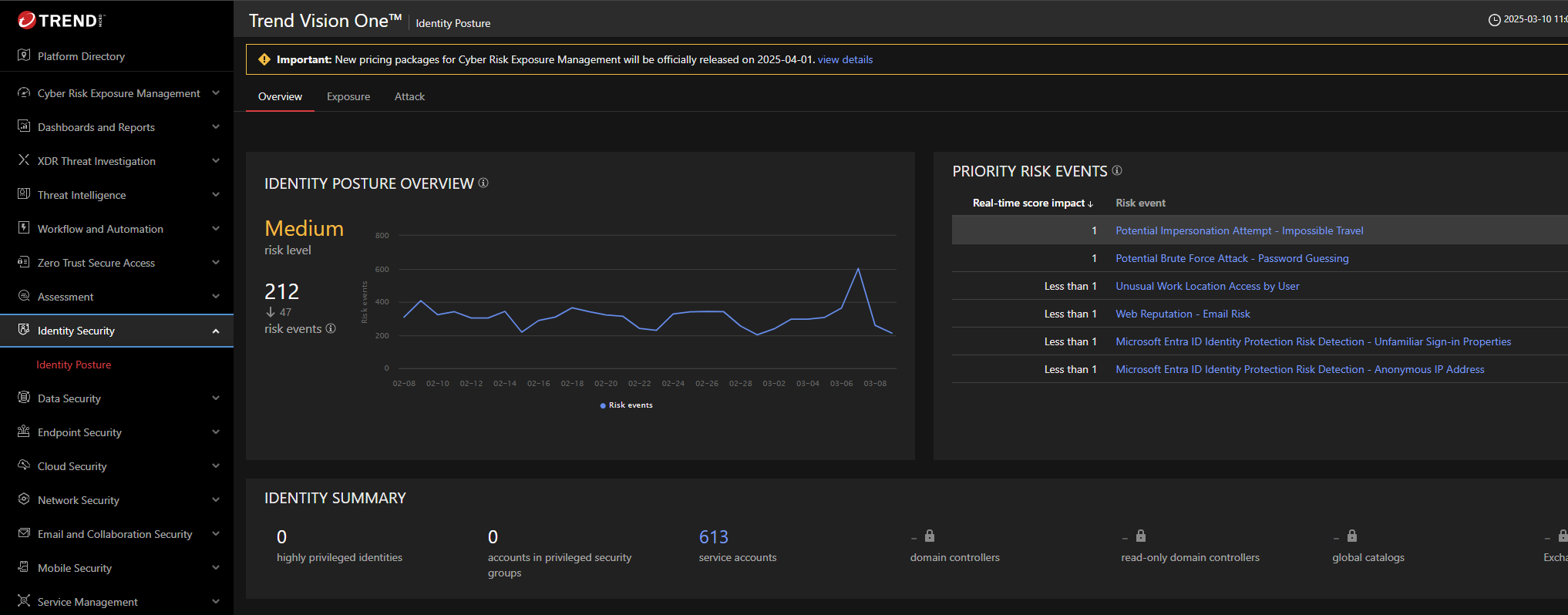Screen dimensions: 1568x615
Task: Click info icon next to Priority Risk Events
Action: click(x=1117, y=171)
